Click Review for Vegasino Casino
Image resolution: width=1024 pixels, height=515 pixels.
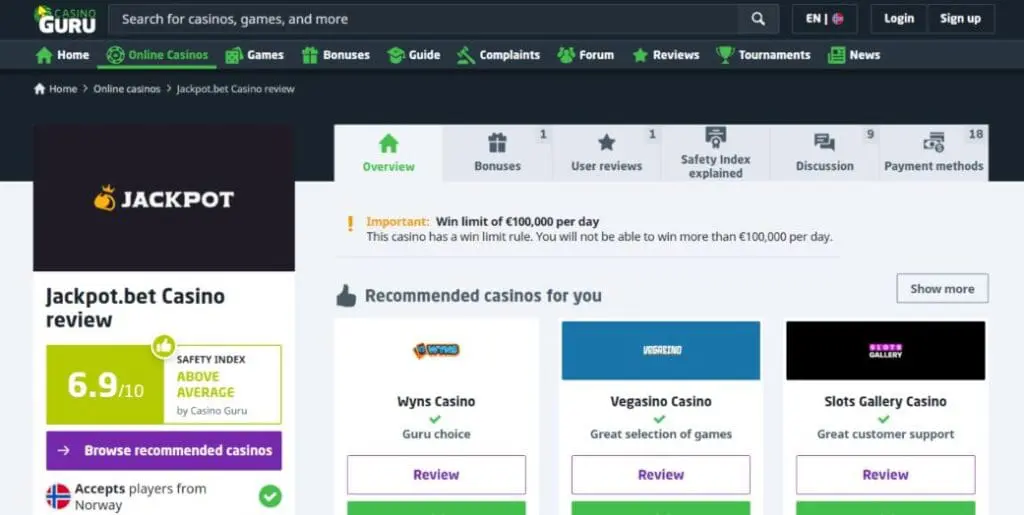click(x=661, y=475)
